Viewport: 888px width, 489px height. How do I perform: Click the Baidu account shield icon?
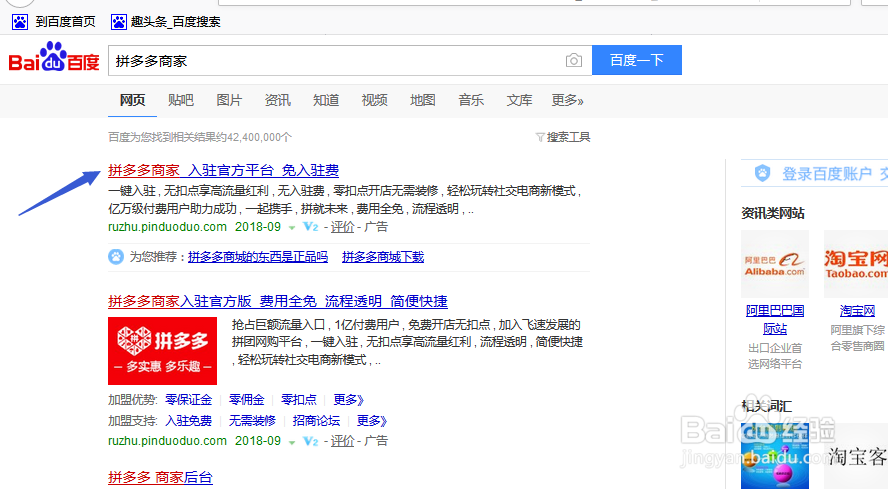[762, 173]
